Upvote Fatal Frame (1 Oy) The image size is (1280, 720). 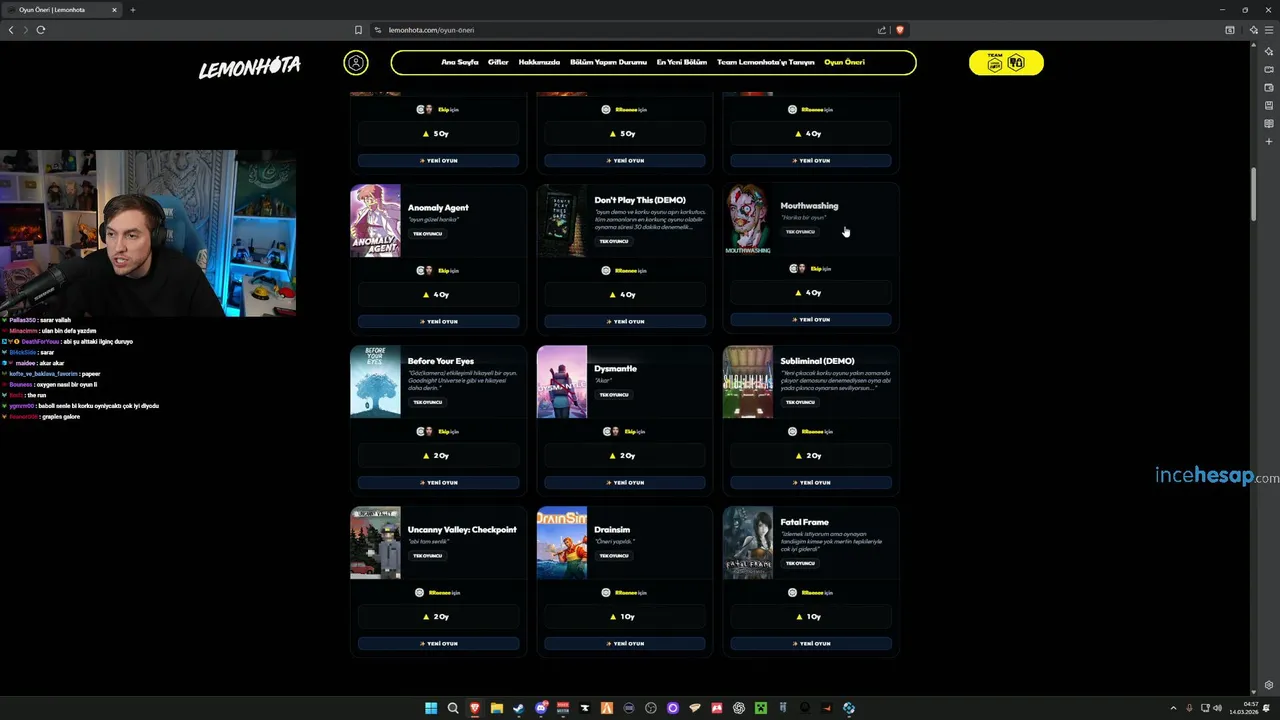811,617
